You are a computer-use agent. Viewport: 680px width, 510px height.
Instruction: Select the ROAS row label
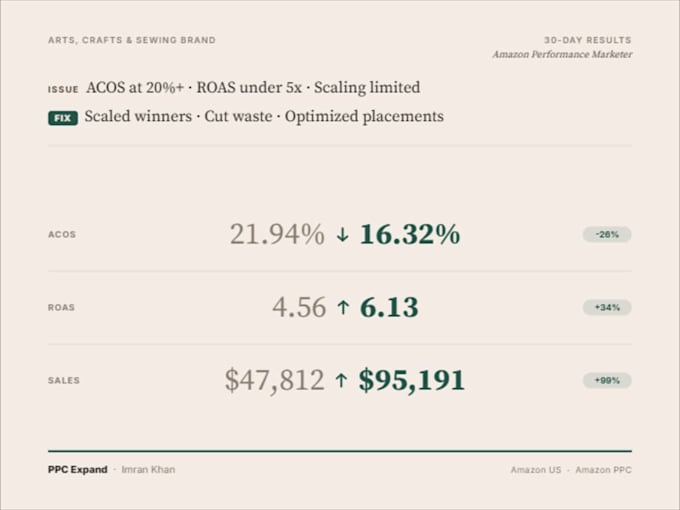click(x=62, y=307)
